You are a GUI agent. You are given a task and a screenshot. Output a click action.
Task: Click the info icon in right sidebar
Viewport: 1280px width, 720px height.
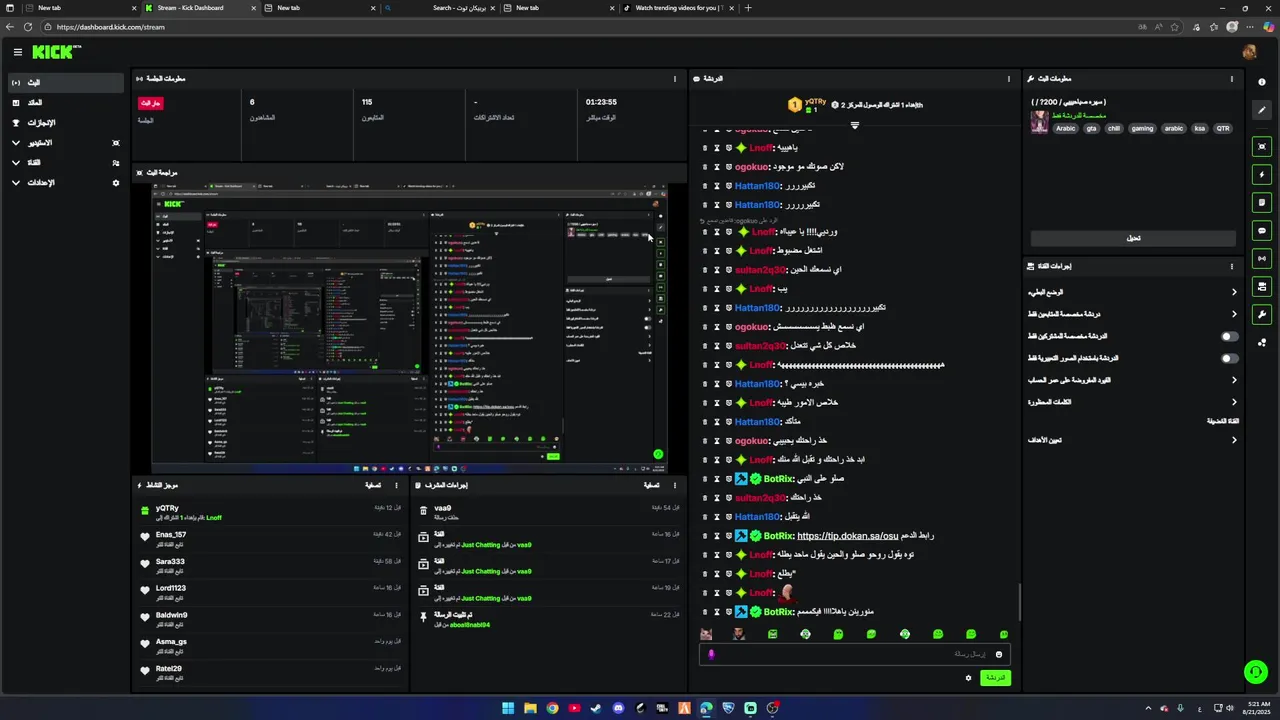point(1262,82)
